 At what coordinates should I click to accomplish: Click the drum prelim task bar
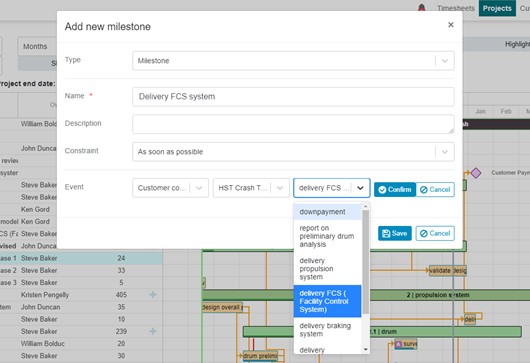point(260,356)
